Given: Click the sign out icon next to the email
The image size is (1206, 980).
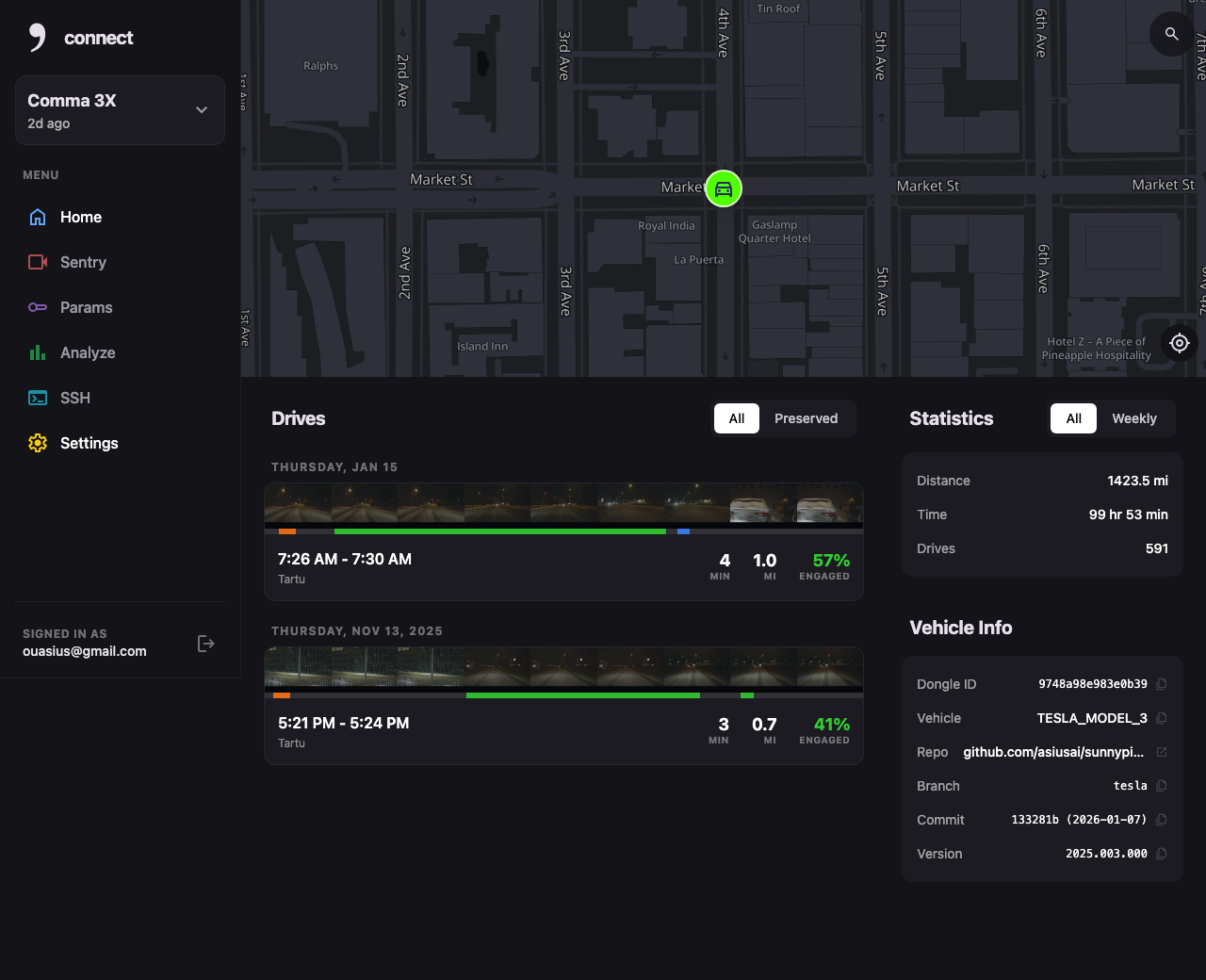Looking at the screenshot, I should point(205,643).
